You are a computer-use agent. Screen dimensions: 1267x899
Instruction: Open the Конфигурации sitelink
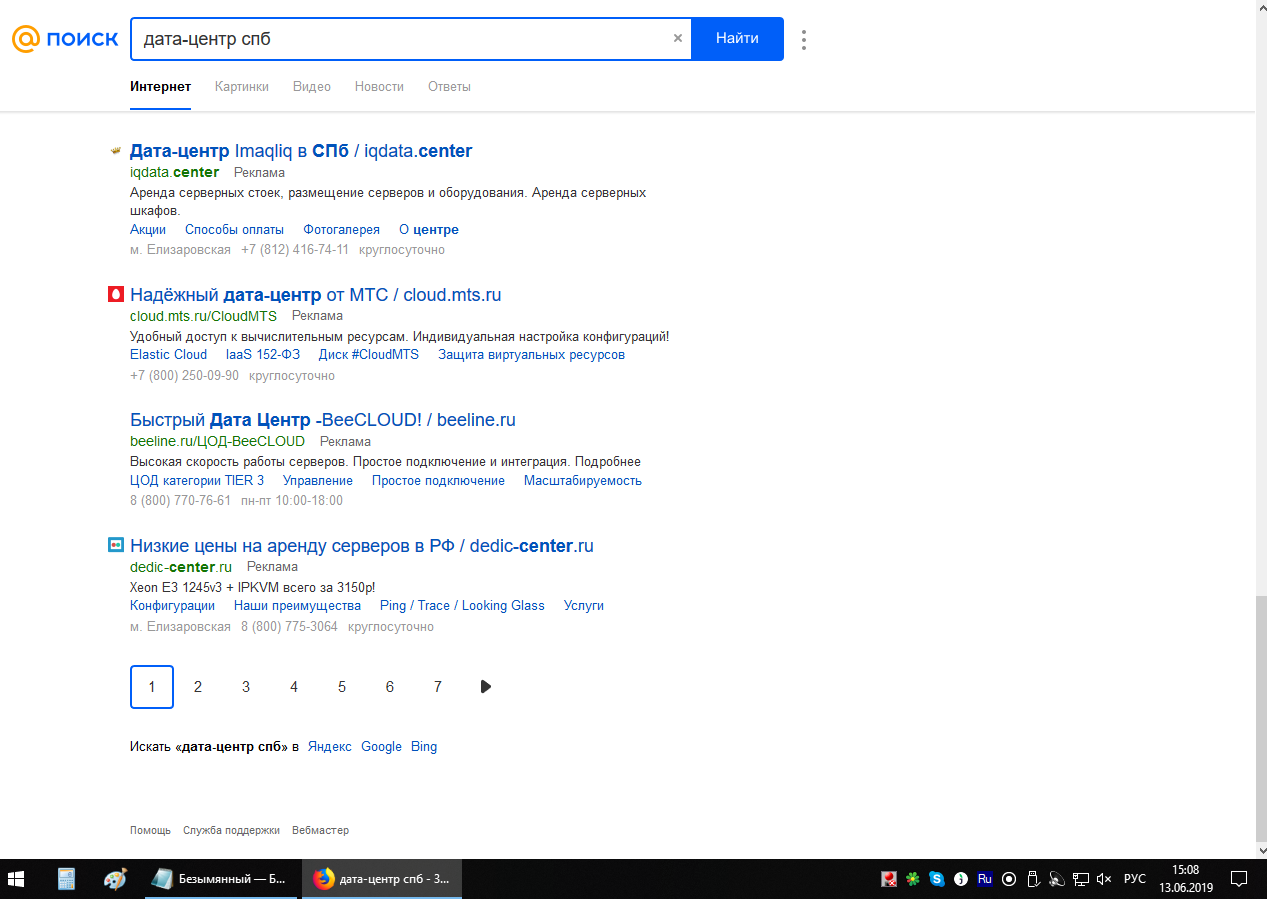point(172,606)
